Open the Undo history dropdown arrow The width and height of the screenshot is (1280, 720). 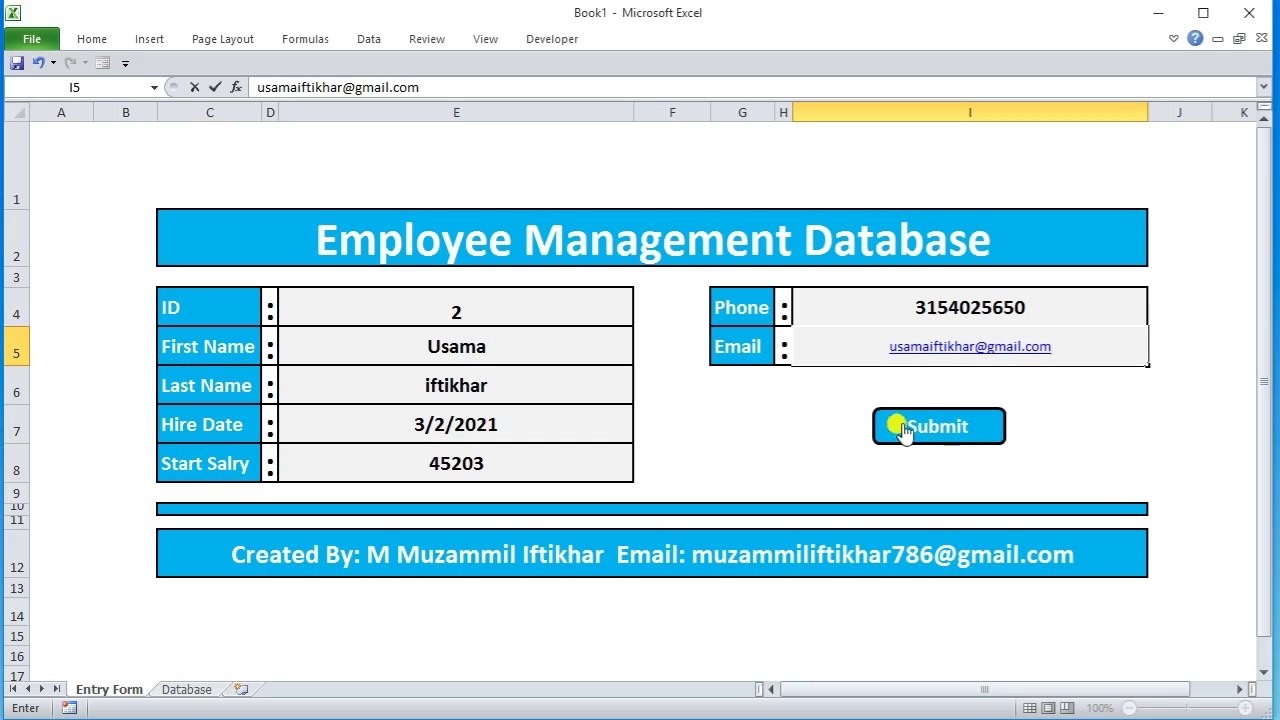pyautogui.click(x=53, y=63)
